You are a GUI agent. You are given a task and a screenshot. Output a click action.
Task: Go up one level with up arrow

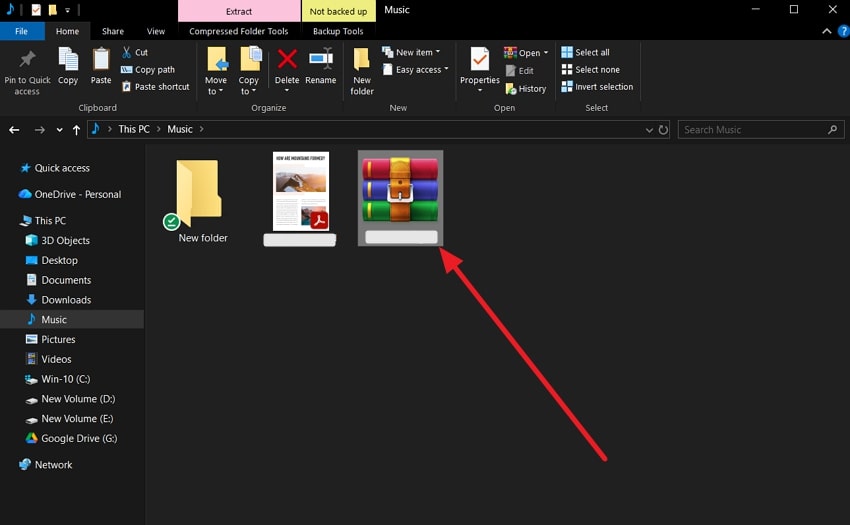click(x=76, y=130)
